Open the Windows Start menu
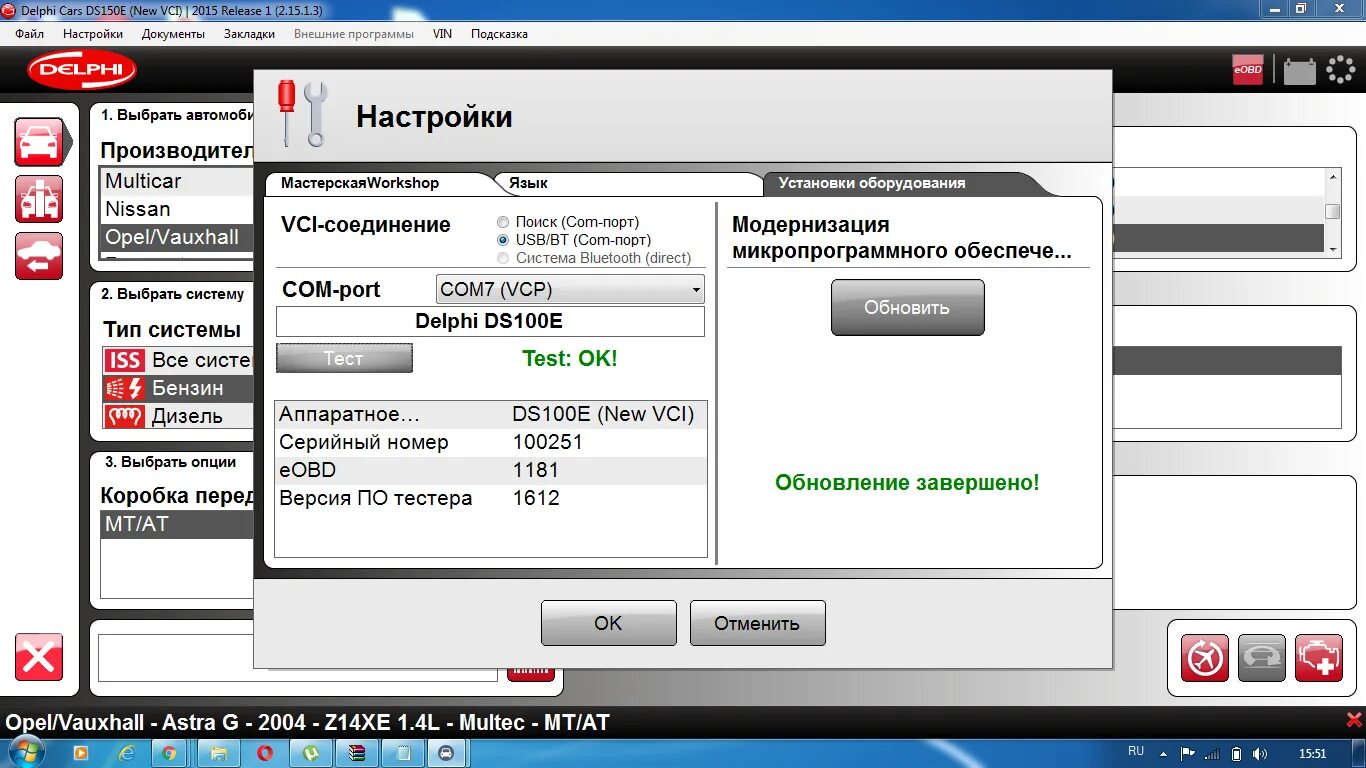Viewport: 1366px width, 768px height. [26, 752]
